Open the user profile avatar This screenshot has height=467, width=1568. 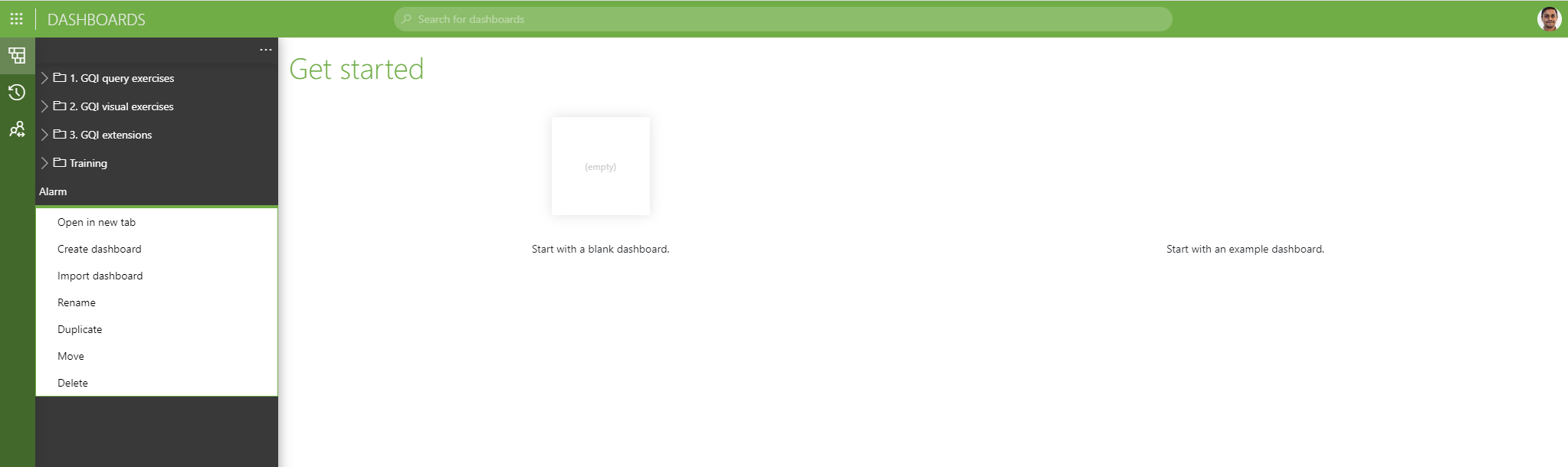(x=1549, y=19)
